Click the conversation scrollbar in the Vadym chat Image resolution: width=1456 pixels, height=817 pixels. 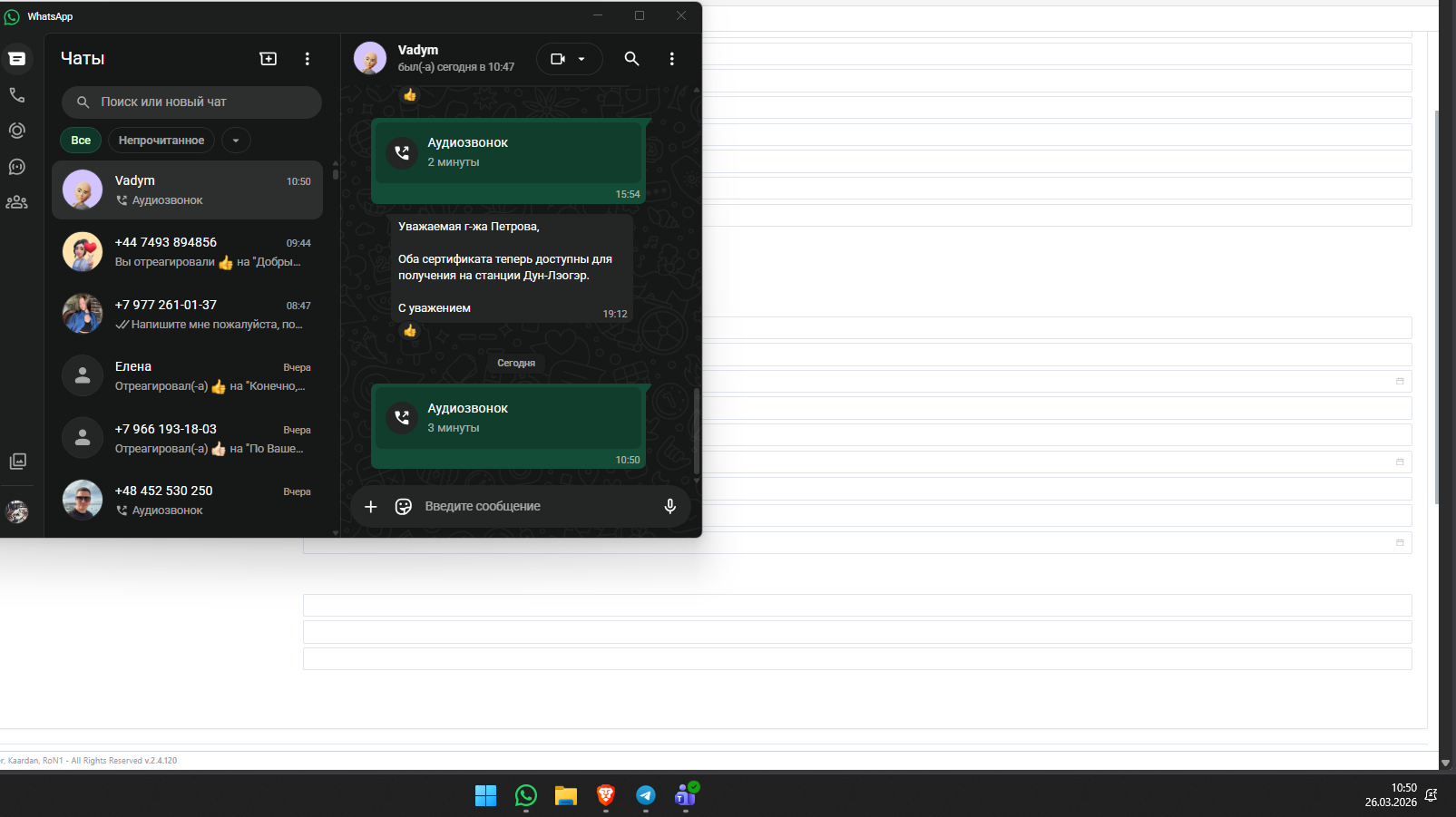tap(697, 431)
